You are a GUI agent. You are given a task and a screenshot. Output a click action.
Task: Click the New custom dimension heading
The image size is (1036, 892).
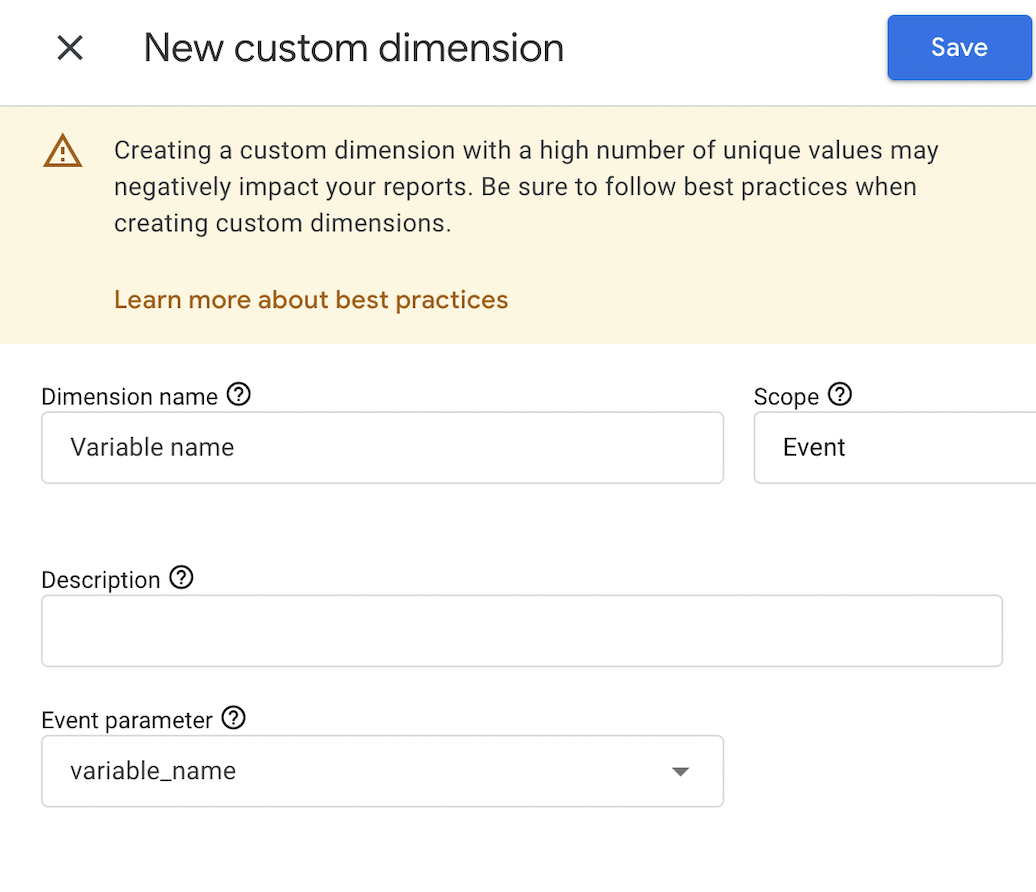tap(353, 47)
